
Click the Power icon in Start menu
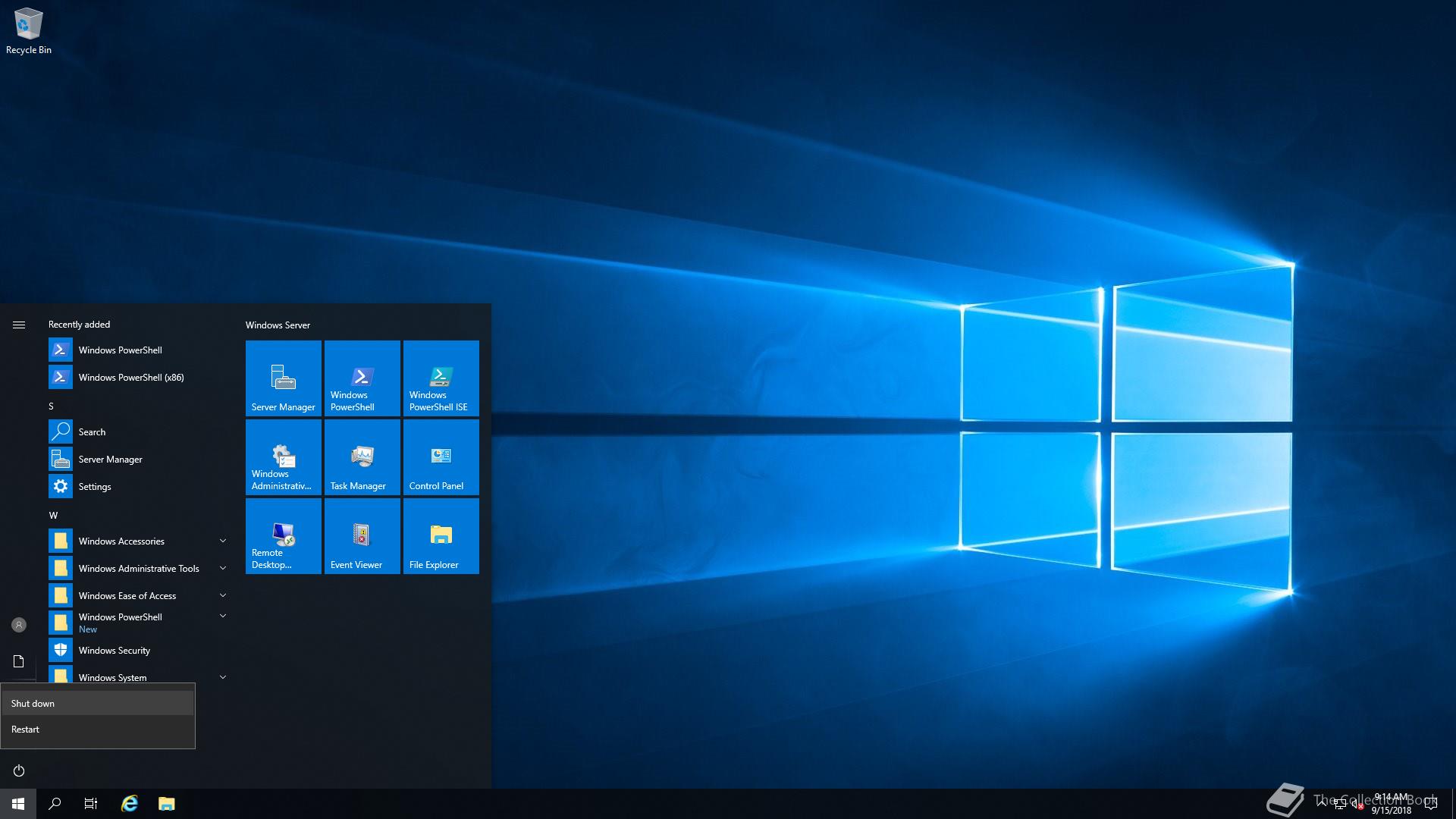pyautogui.click(x=19, y=770)
